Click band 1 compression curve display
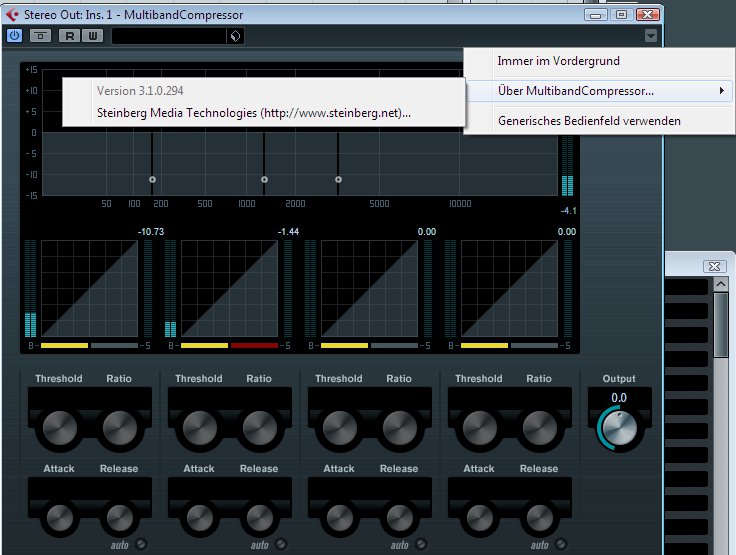The height and width of the screenshot is (555, 736). click(x=89, y=289)
